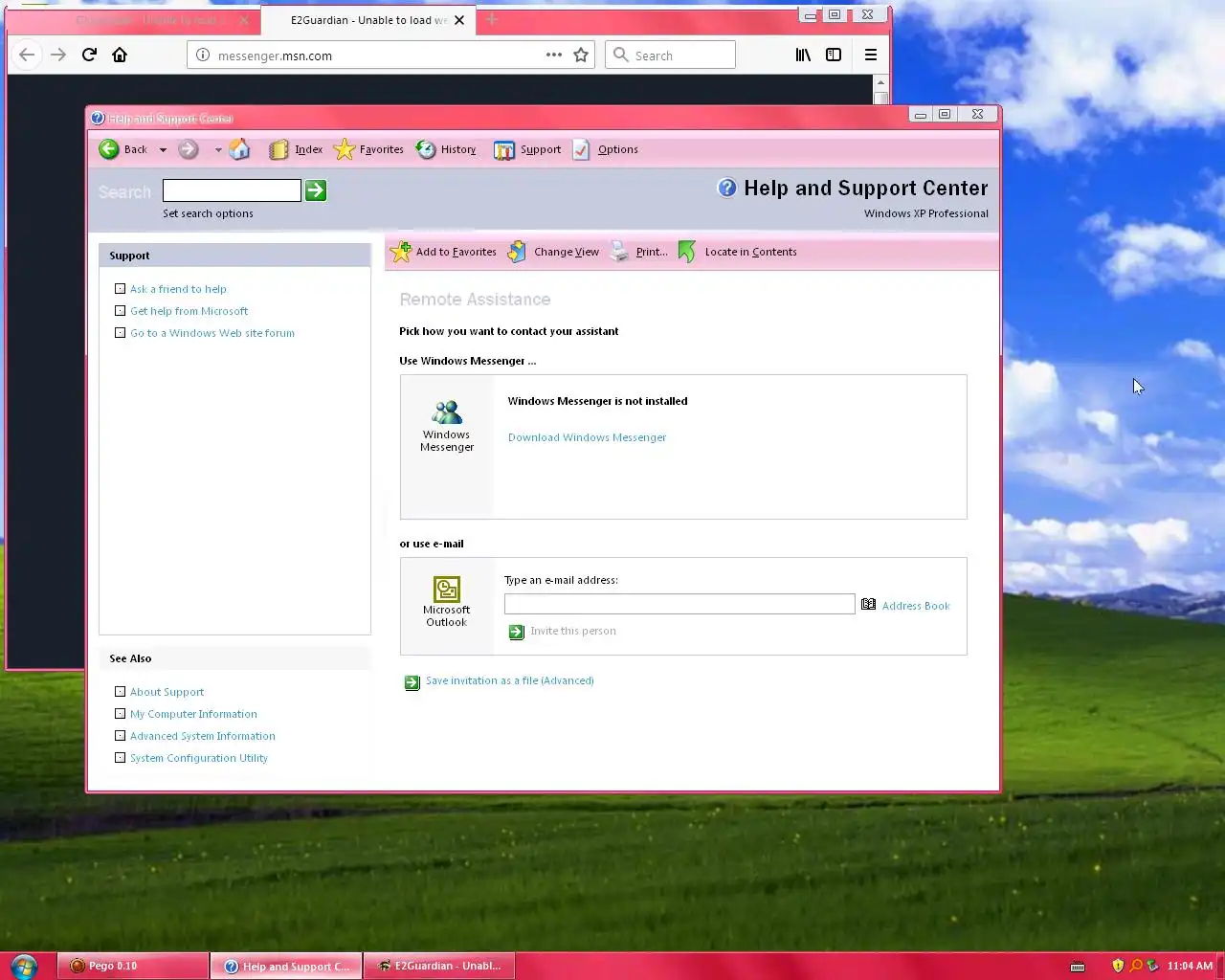Switch to Help and Support taskbar item
Viewport: 1225px width, 980px height.
click(286, 966)
